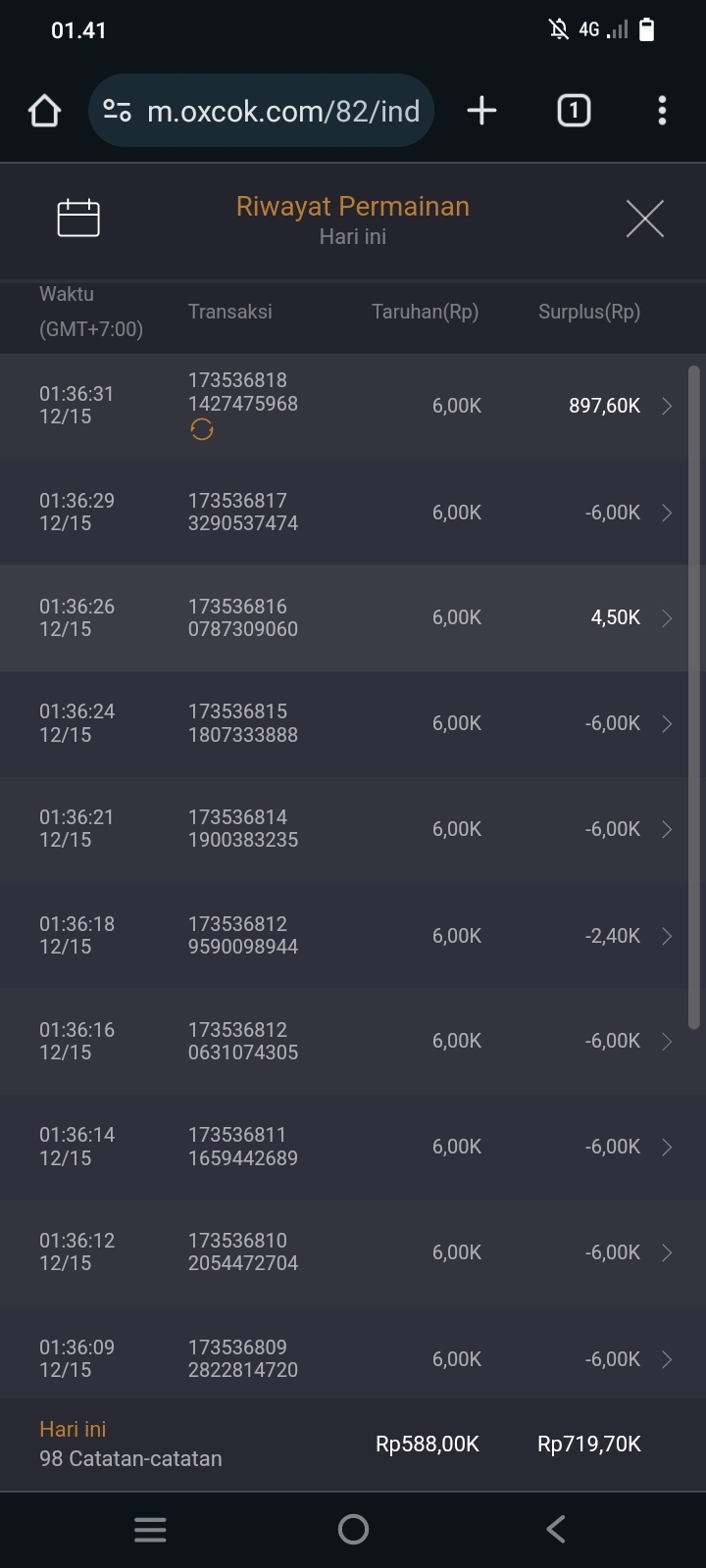Open the calendar date picker icon
This screenshot has height=1568, width=706.
(78, 218)
